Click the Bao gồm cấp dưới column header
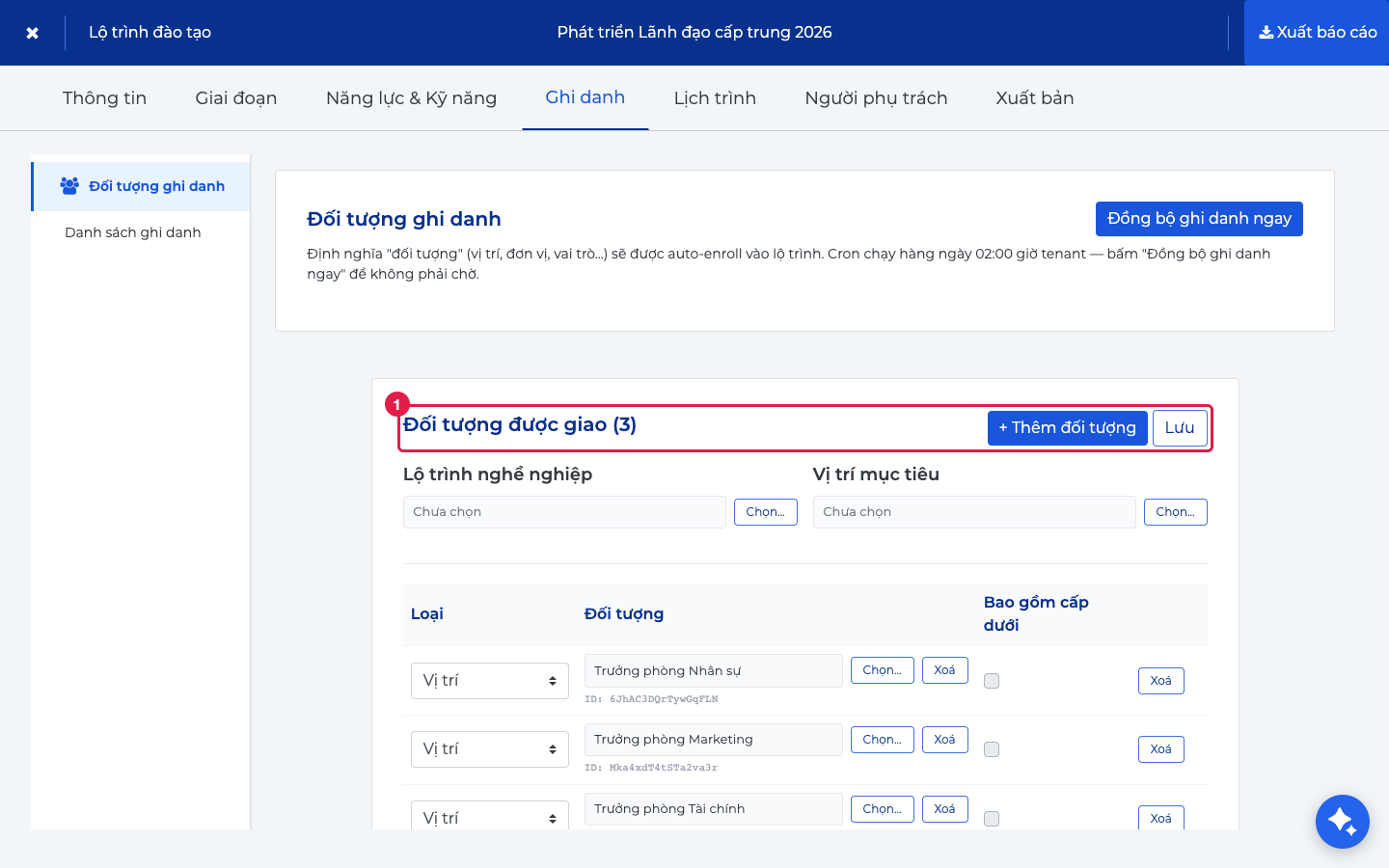Image resolution: width=1389 pixels, height=868 pixels. click(x=1036, y=614)
